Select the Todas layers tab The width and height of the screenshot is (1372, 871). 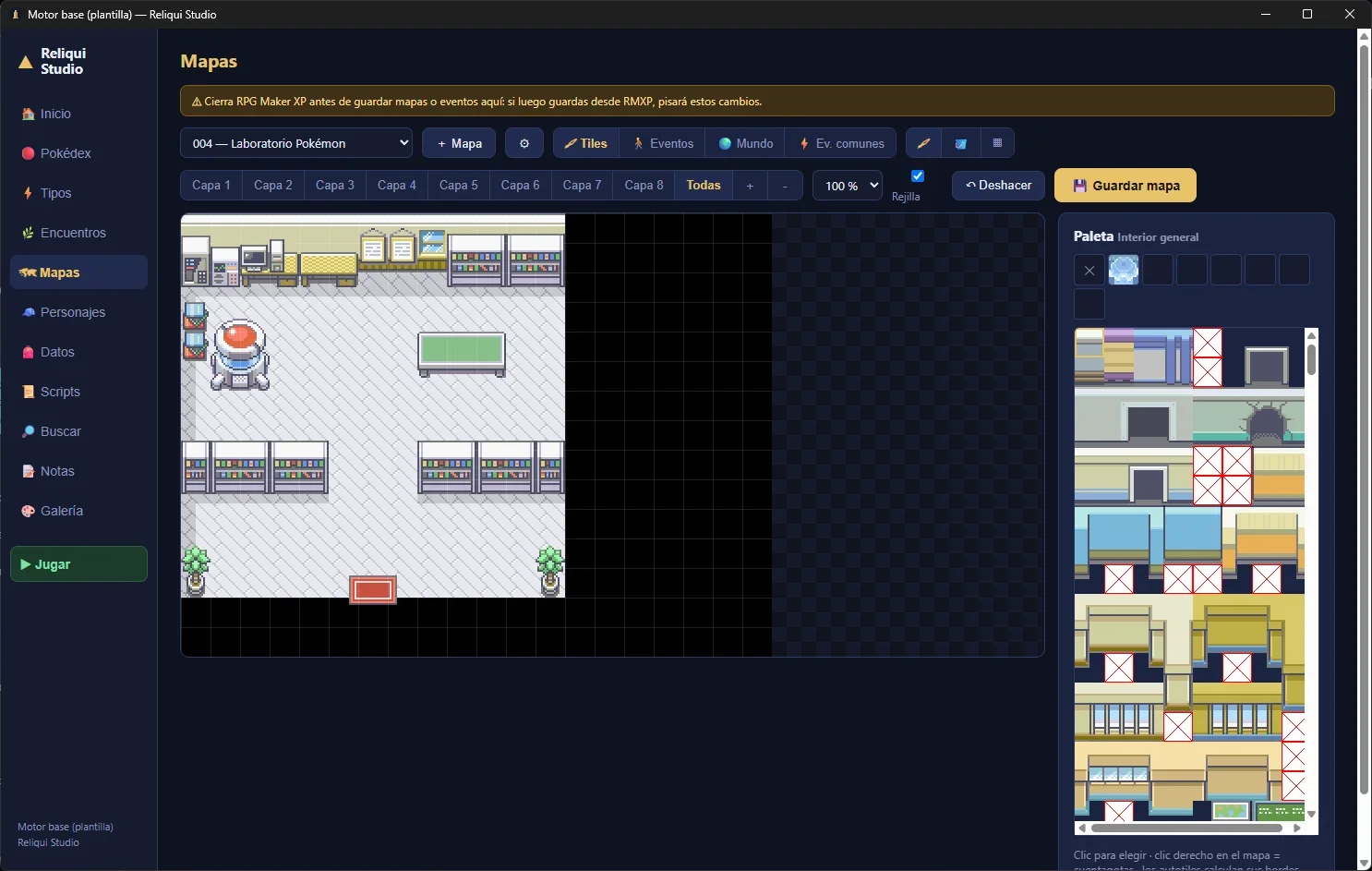tap(704, 186)
